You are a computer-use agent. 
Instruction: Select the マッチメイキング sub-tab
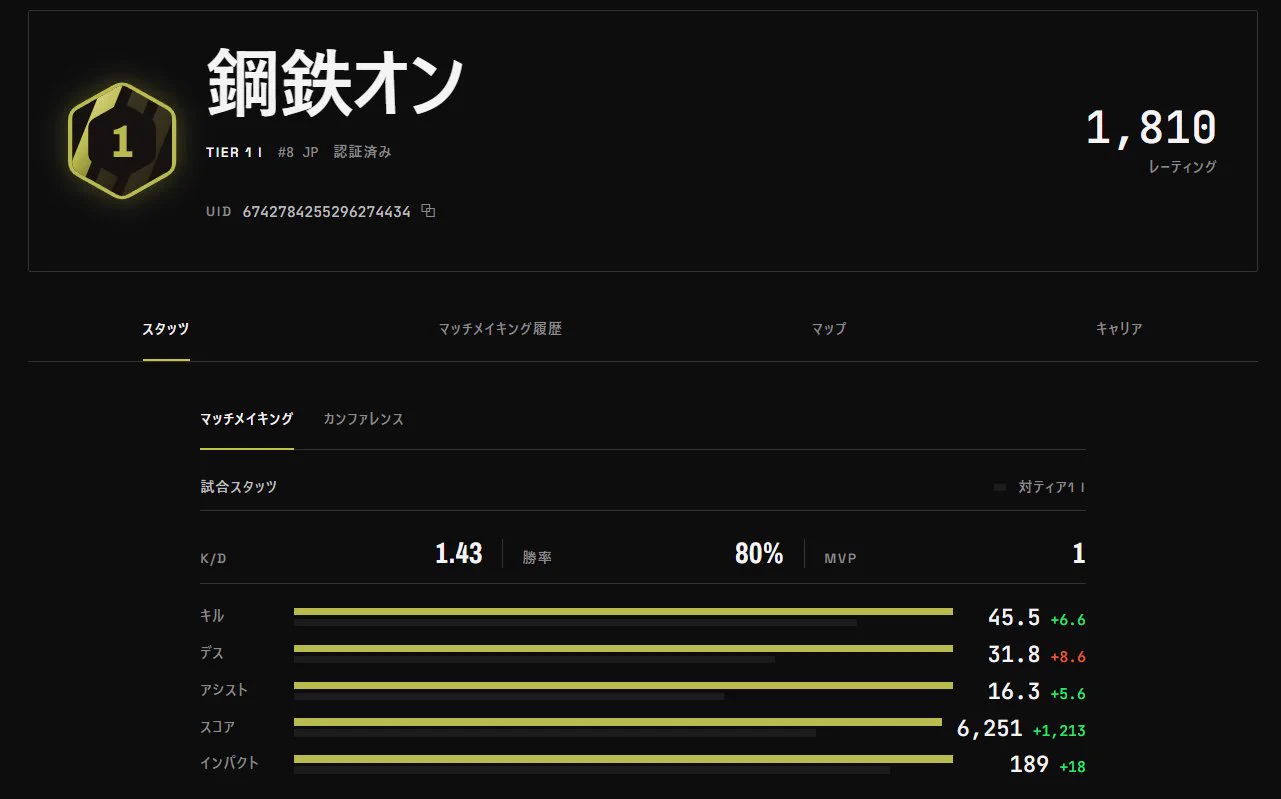(247, 419)
